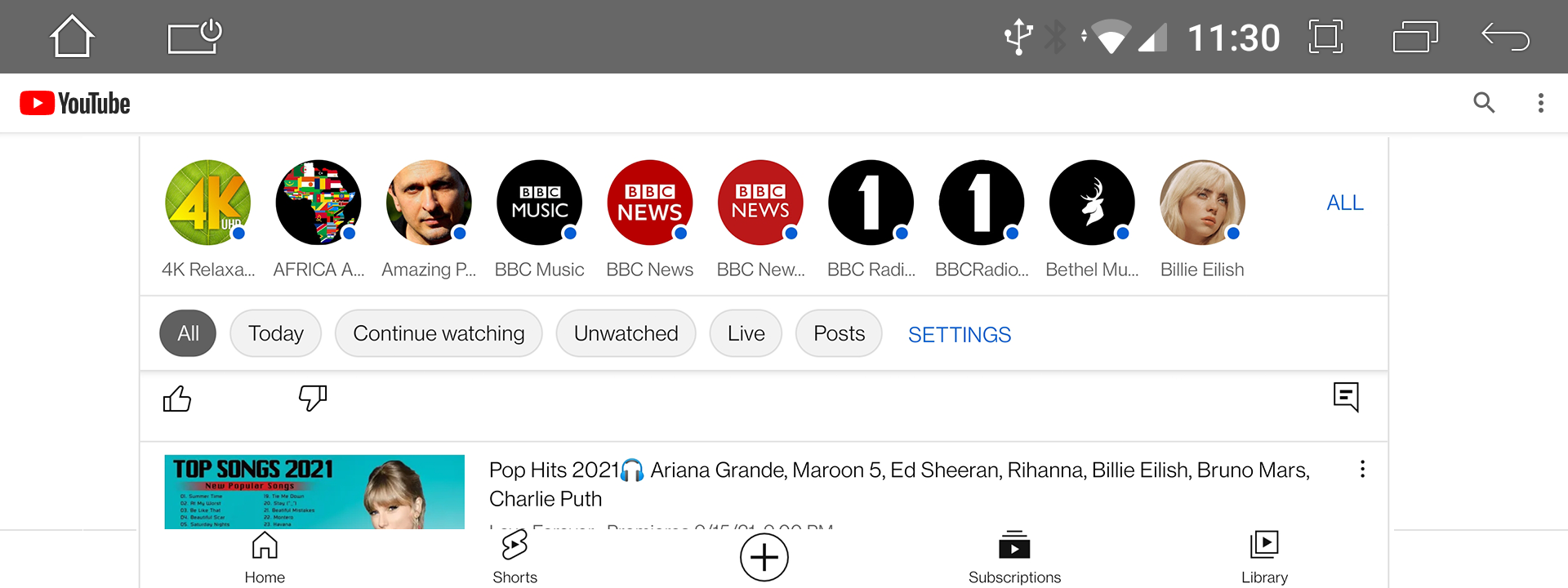
Task: Open YouTube more options menu
Action: pyautogui.click(x=1540, y=103)
